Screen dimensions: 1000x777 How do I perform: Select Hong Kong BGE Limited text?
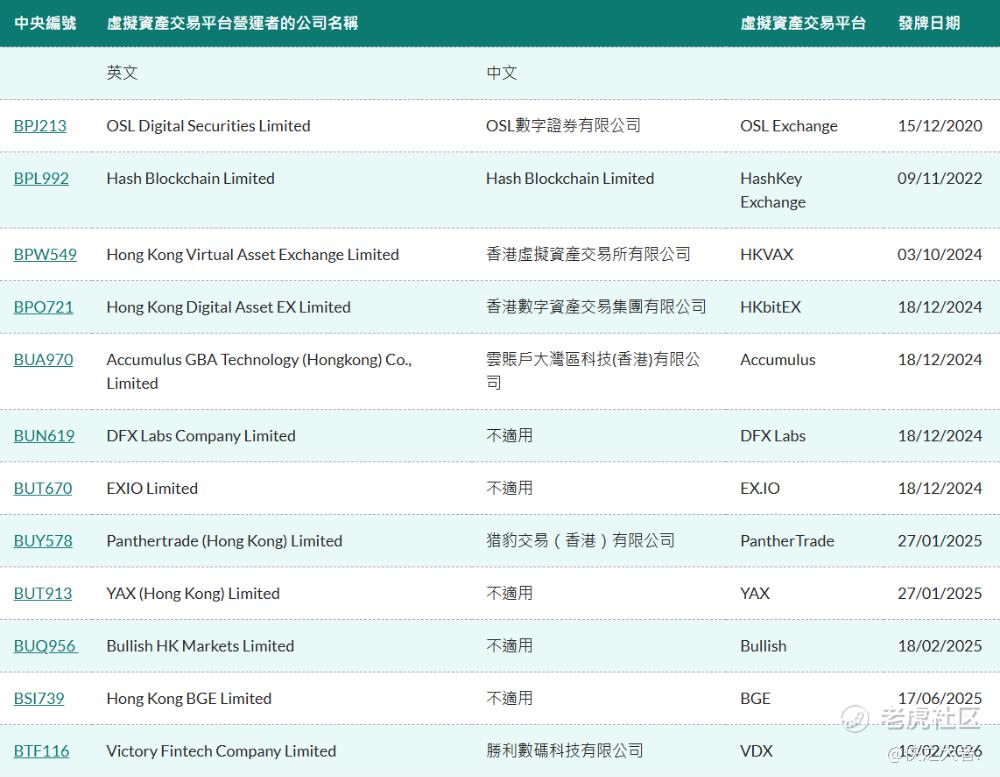(189, 699)
